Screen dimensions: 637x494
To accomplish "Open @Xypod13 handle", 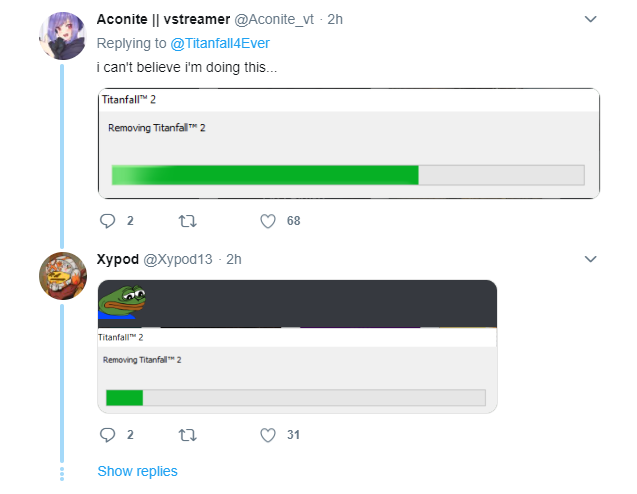I will coord(179,259).
